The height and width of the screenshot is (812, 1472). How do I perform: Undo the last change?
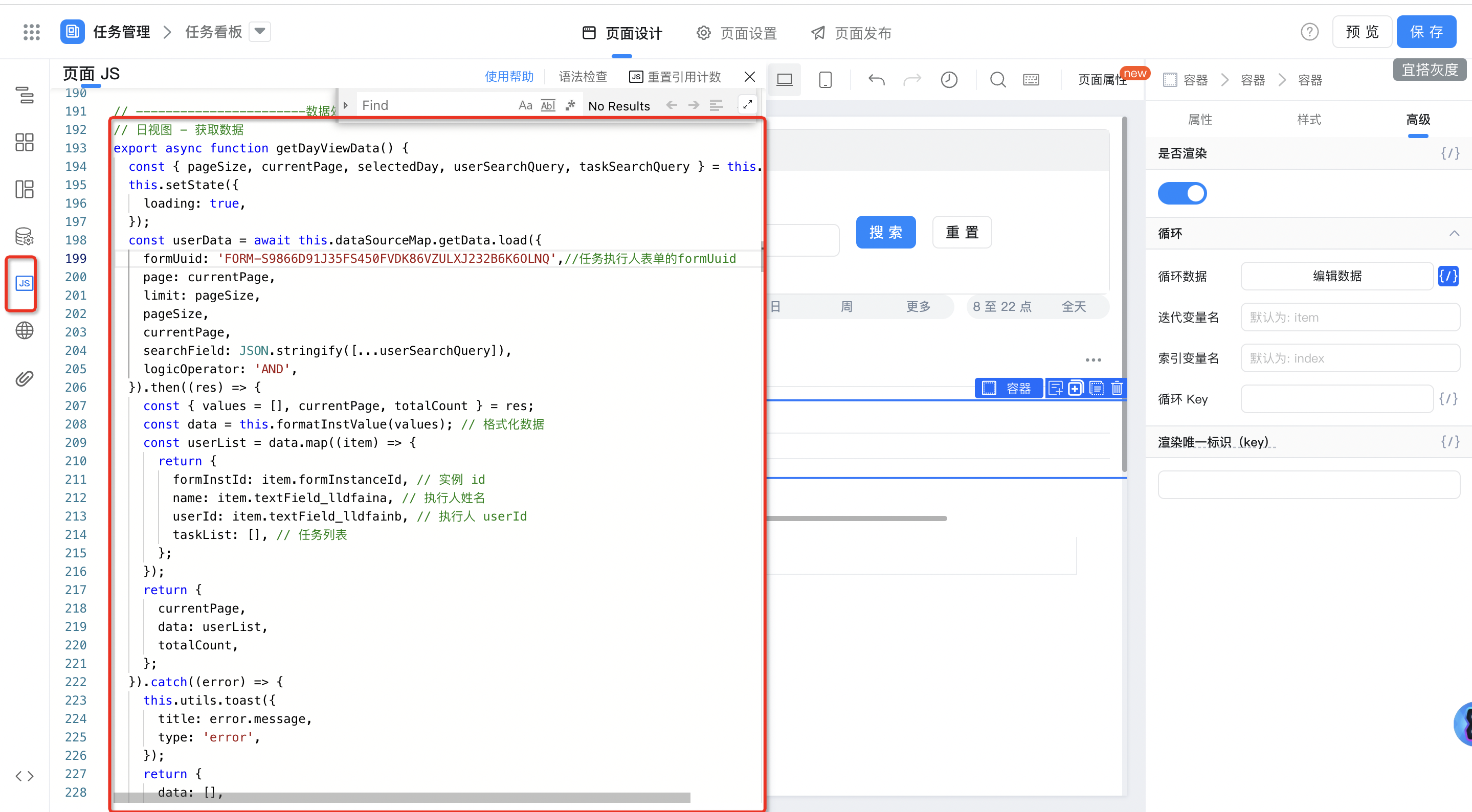876,79
